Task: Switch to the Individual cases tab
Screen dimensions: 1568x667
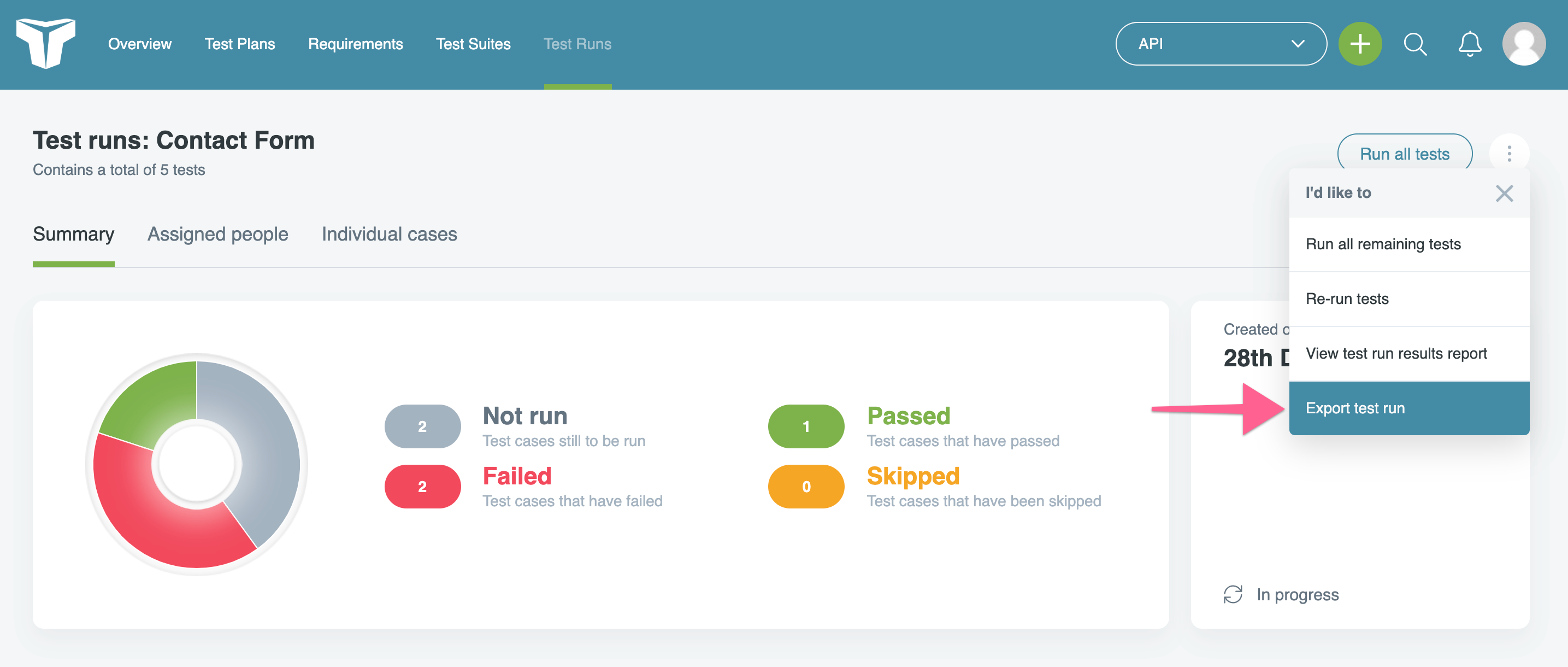Action: point(390,235)
